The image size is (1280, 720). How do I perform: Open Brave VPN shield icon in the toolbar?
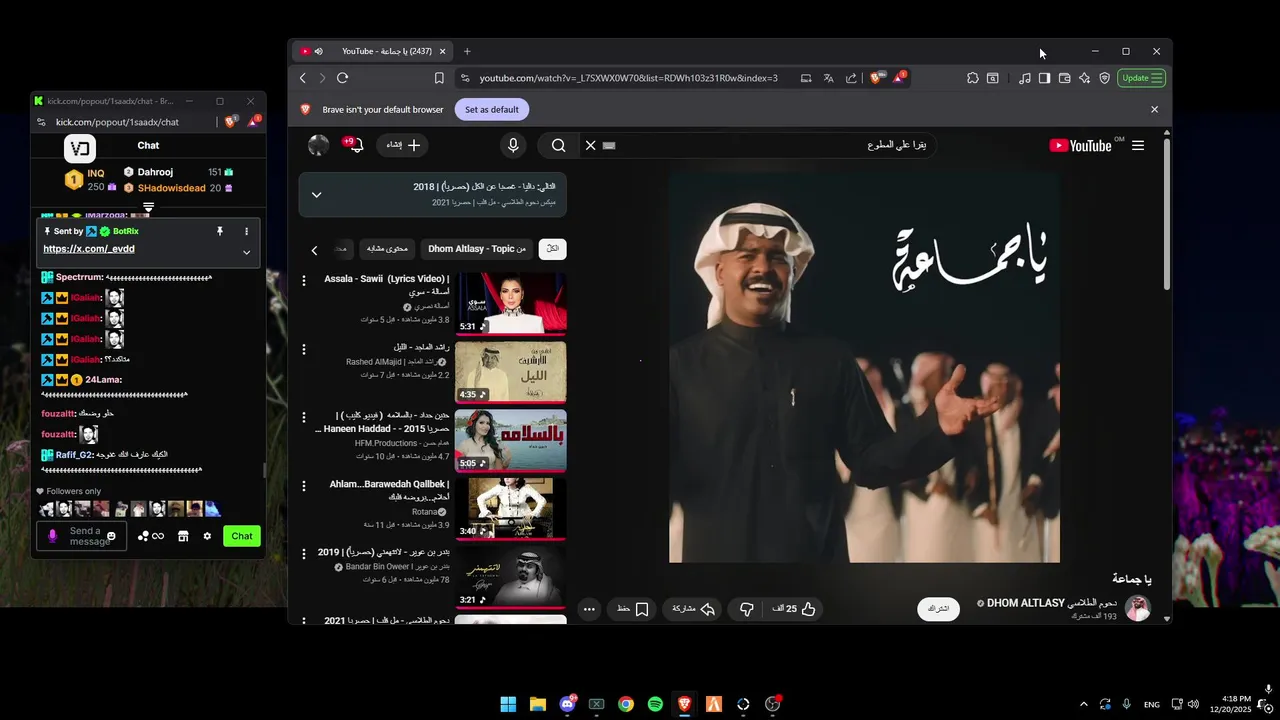coord(1104,78)
